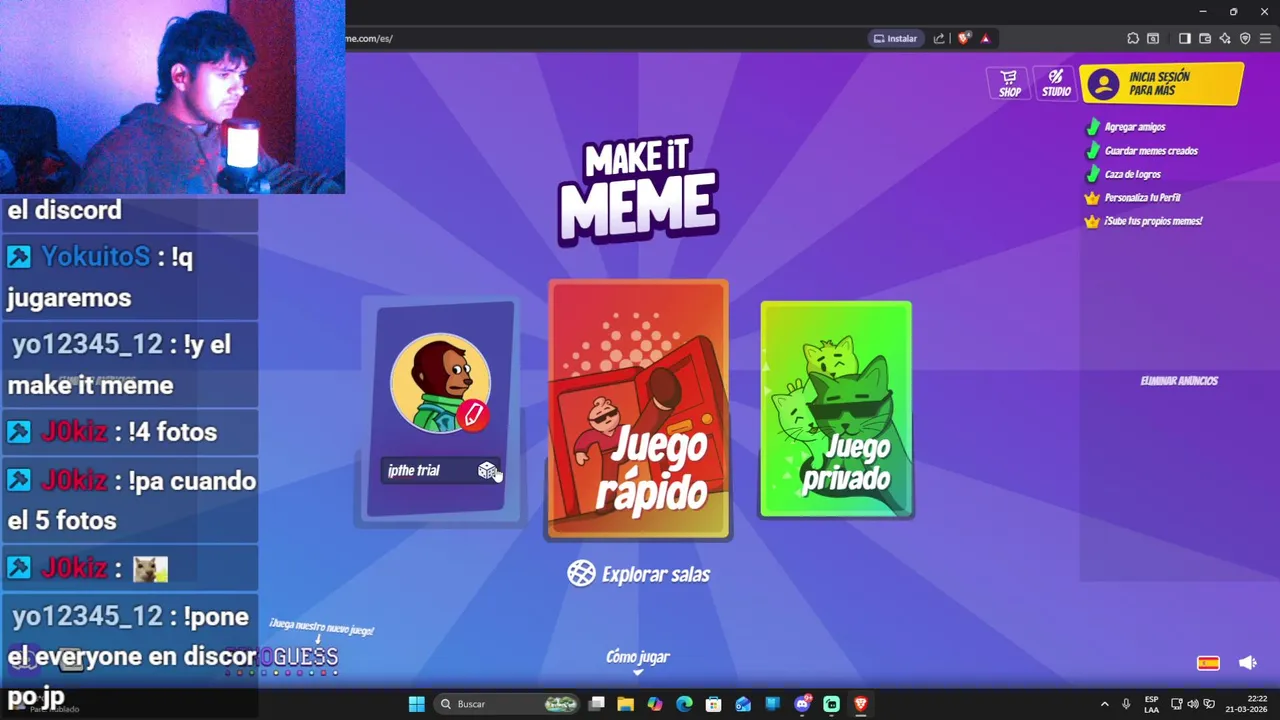Open the meme Studio
Image resolution: width=1280 pixels, height=720 pixels.
pyautogui.click(x=1056, y=83)
